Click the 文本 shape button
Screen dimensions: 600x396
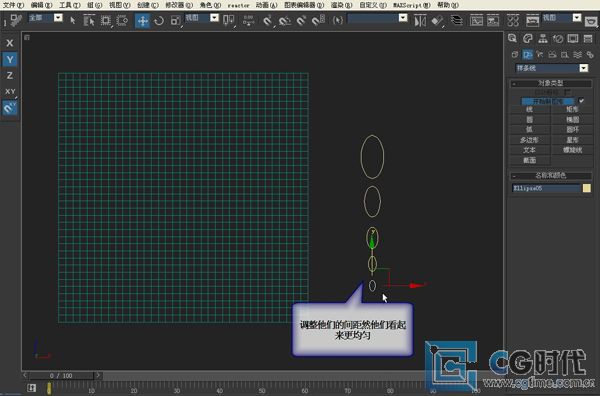point(529,150)
